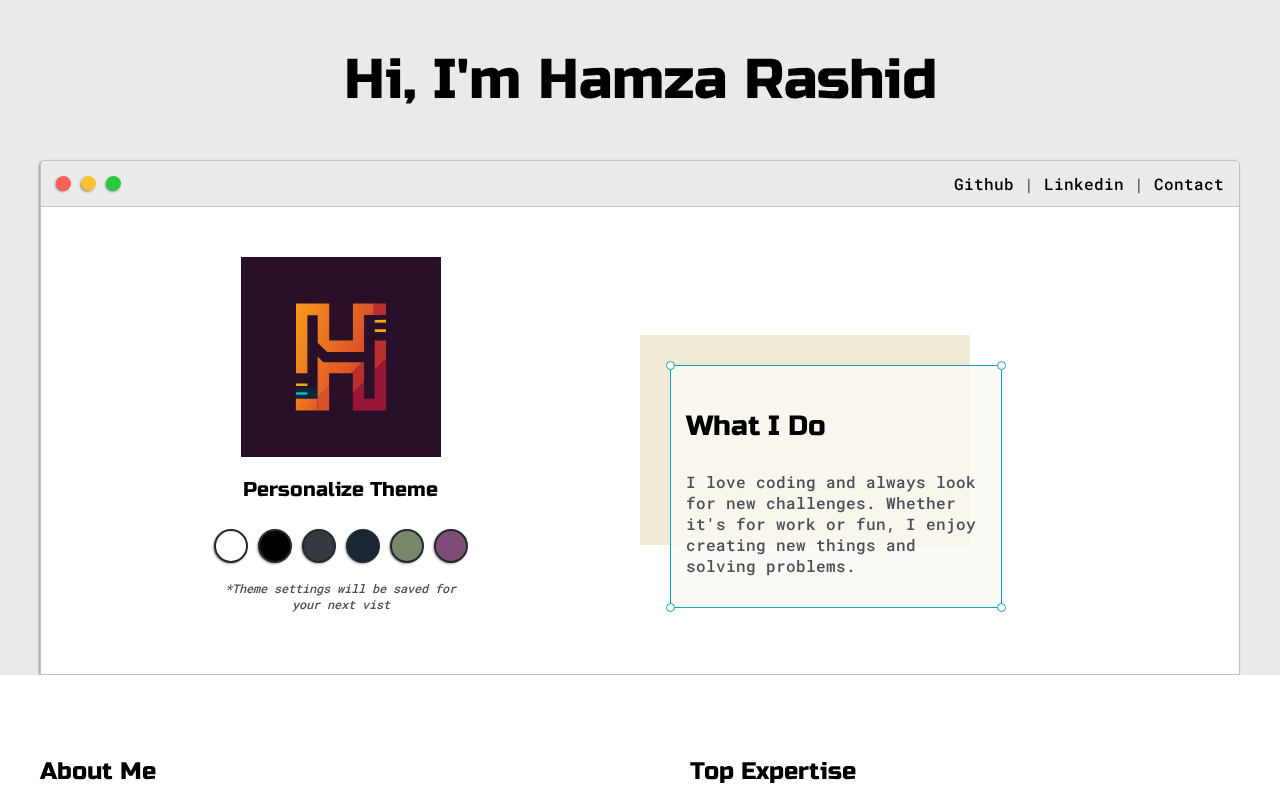This screenshot has height=800, width=1280.
Task: Click the "What I Do" card heading
Action: (x=755, y=426)
